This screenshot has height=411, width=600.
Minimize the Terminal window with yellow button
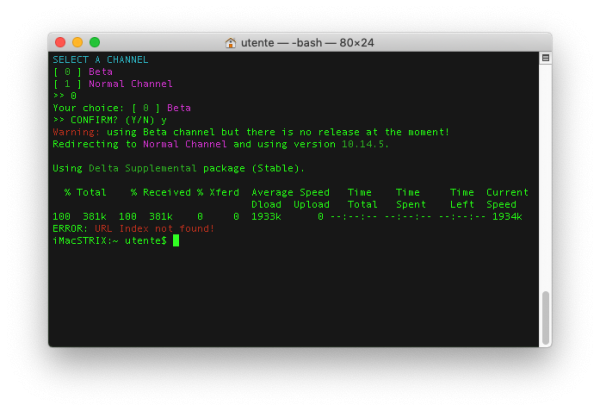(78, 42)
